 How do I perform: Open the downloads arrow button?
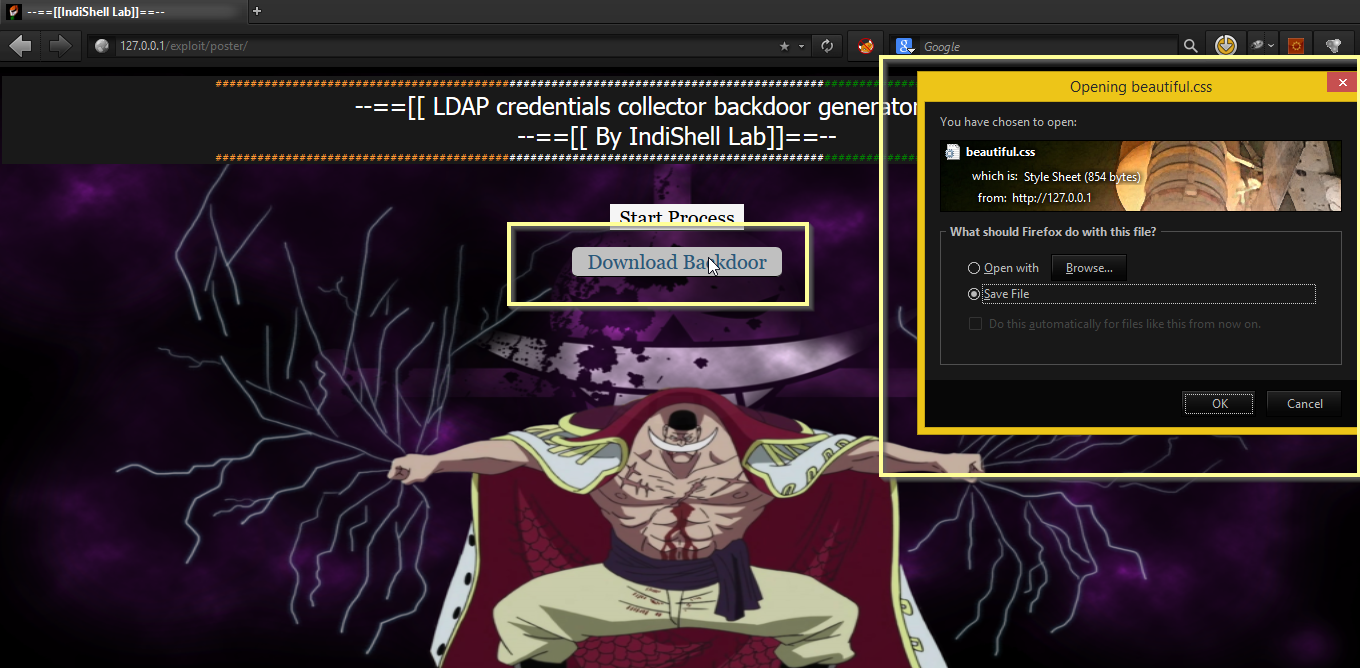point(1225,45)
